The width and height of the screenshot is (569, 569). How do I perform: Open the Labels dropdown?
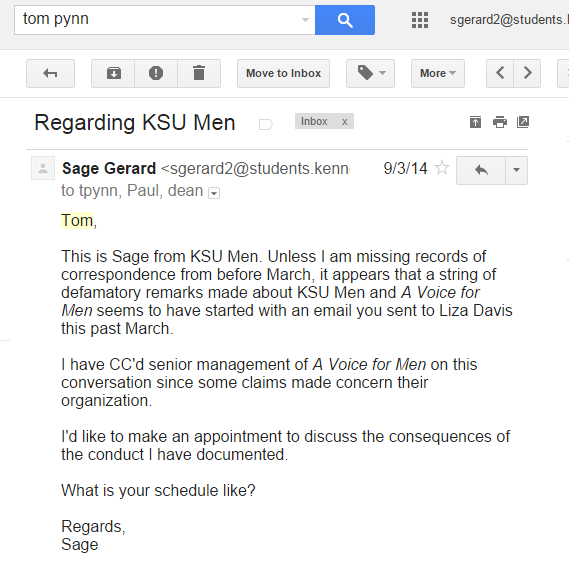point(370,73)
